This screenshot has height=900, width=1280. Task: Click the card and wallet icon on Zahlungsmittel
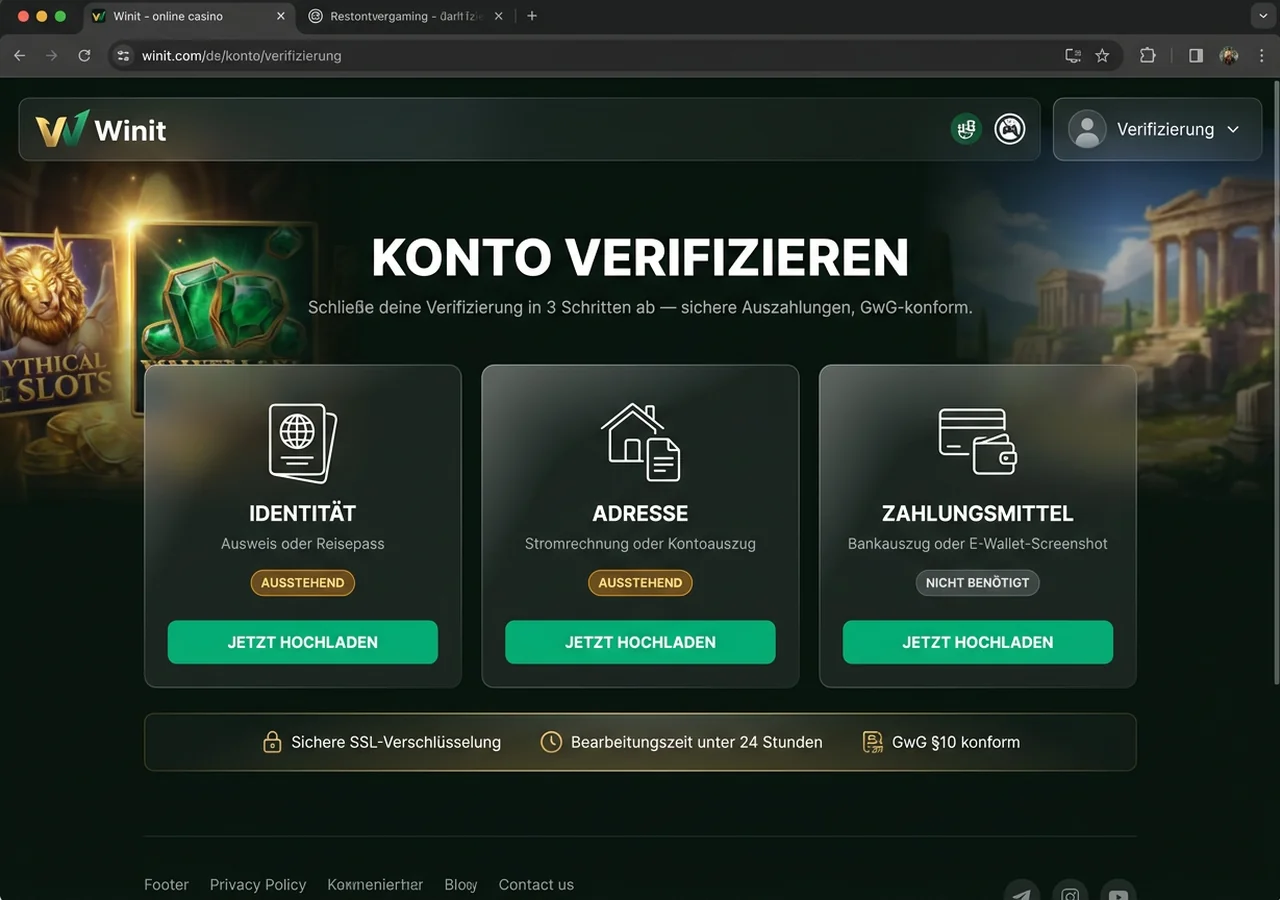pyautogui.click(x=977, y=441)
